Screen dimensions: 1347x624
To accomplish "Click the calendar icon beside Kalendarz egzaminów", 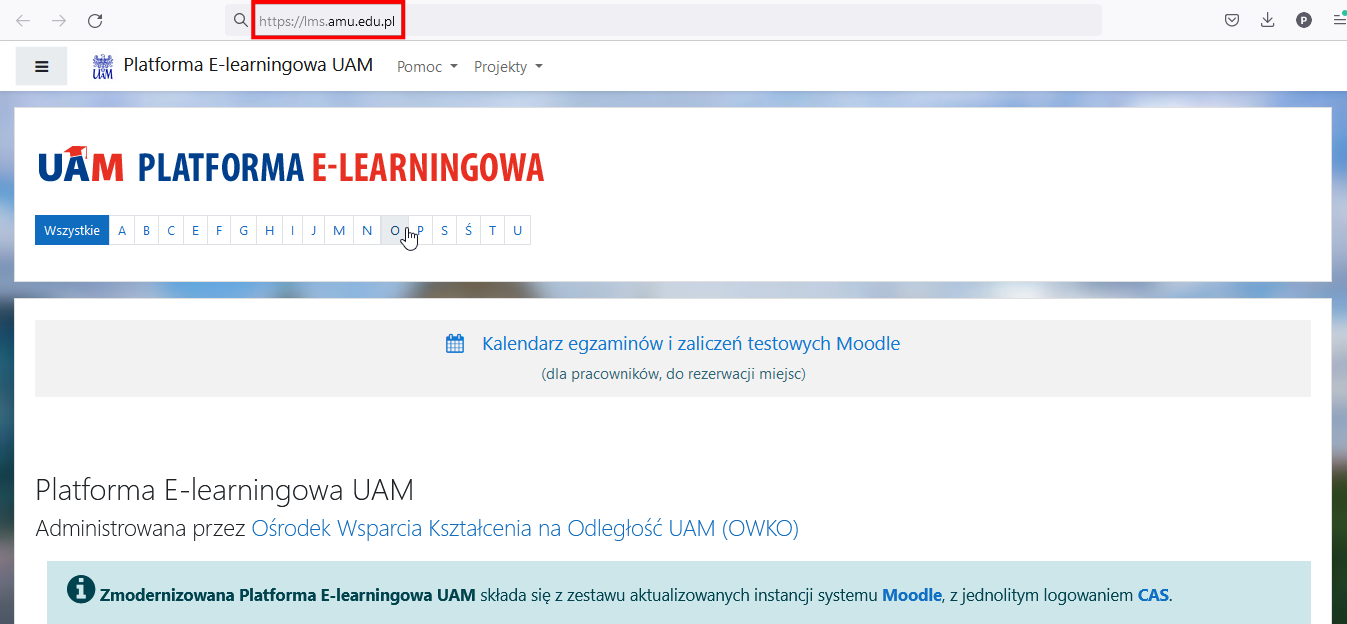I will click(x=455, y=342).
